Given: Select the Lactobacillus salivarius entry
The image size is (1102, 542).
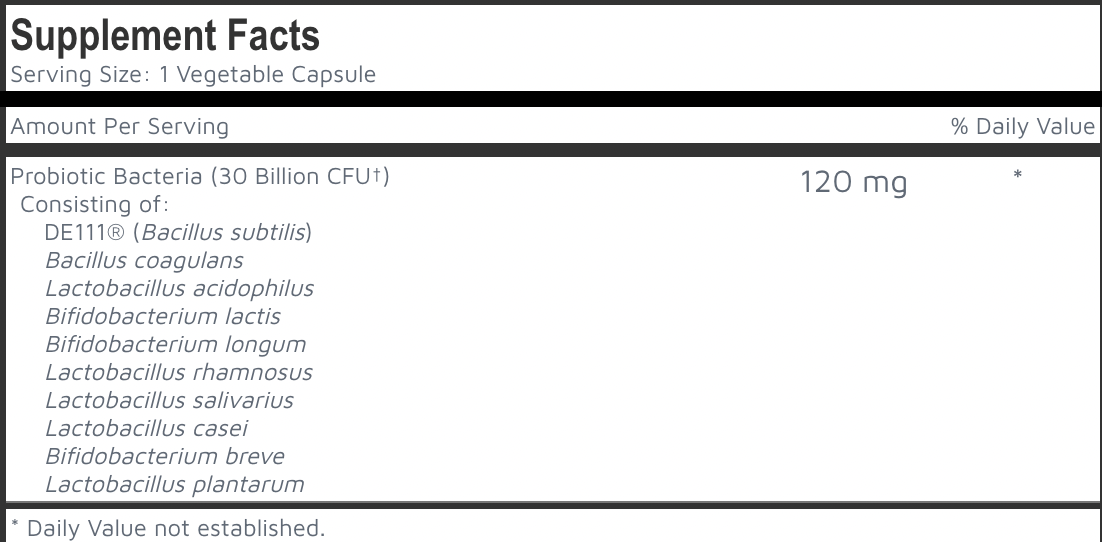Looking at the screenshot, I should click(169, 401).
